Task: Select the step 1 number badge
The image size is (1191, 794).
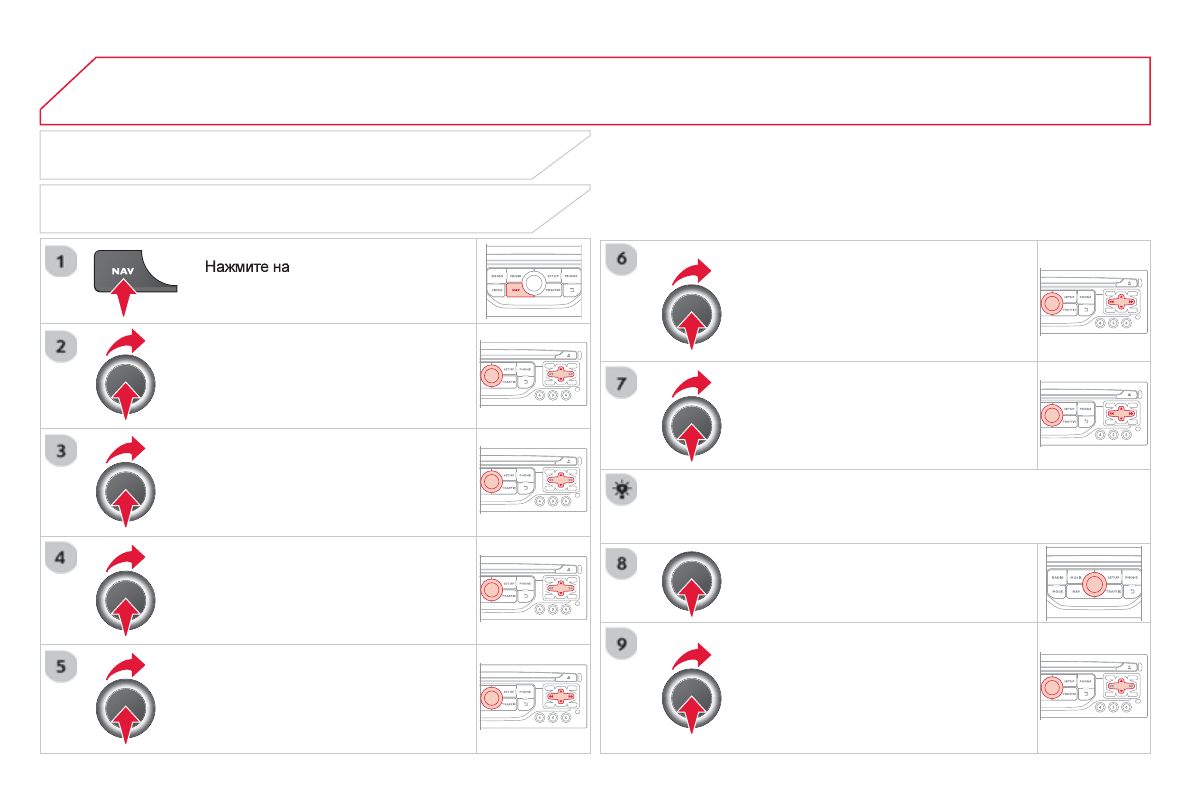Action: pyautogui.click(x=61, y=263)
